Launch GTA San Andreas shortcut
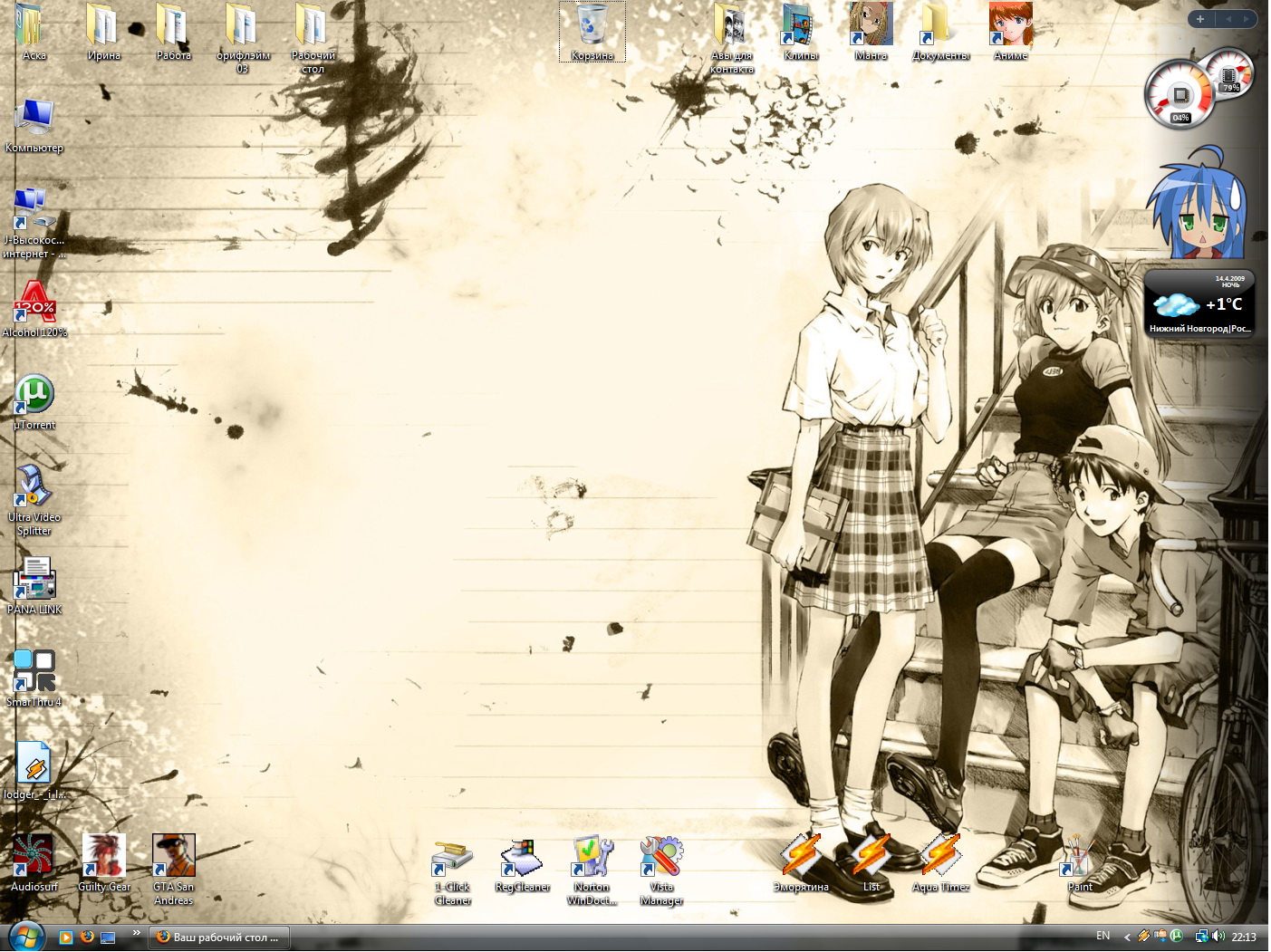 (173, 870)
